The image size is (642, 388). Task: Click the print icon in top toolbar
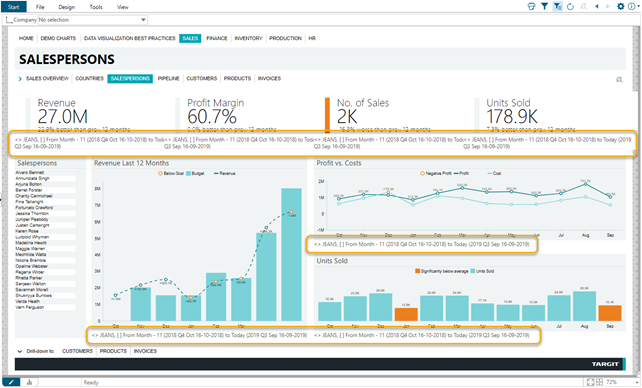[x=531, y=7]
